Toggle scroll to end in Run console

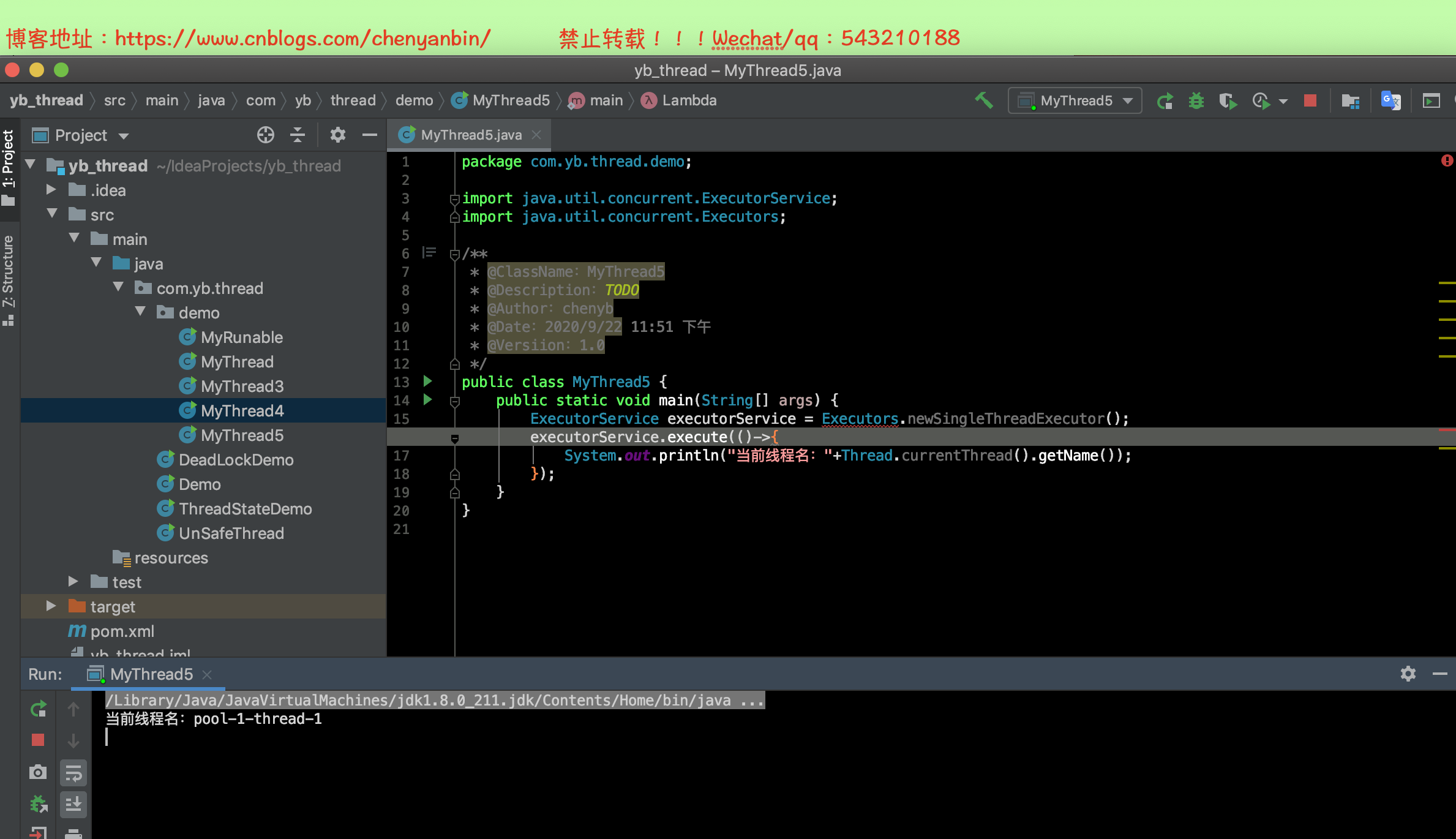pos(73,803)
